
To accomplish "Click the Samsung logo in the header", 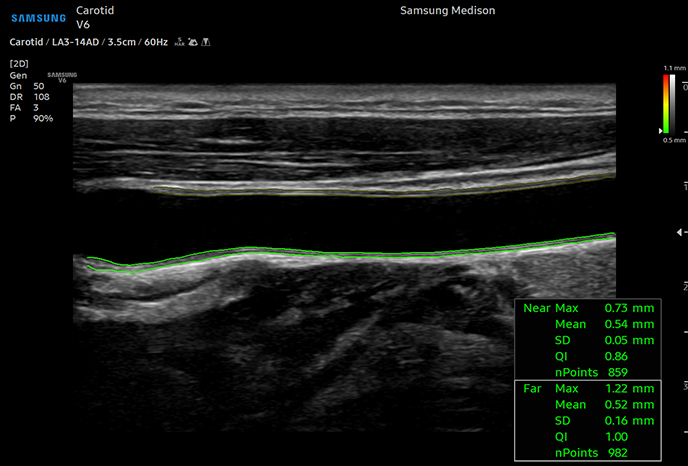I will (x=38, y=17).
